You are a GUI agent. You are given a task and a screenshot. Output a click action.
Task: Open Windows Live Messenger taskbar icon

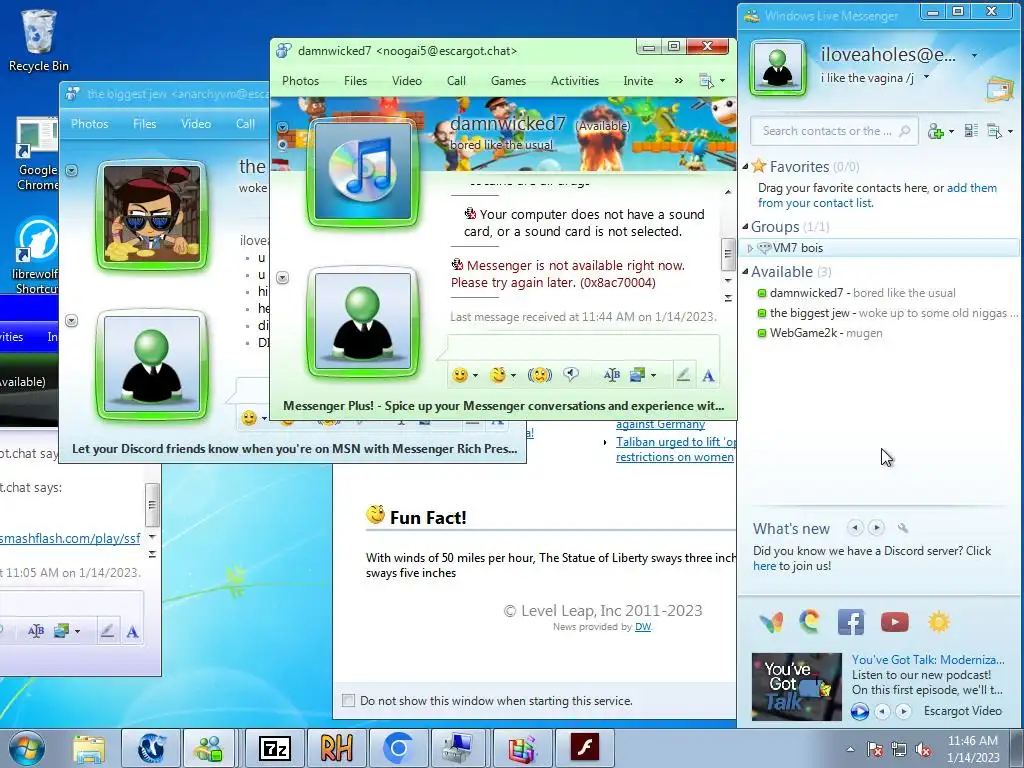tap(210, 748)
